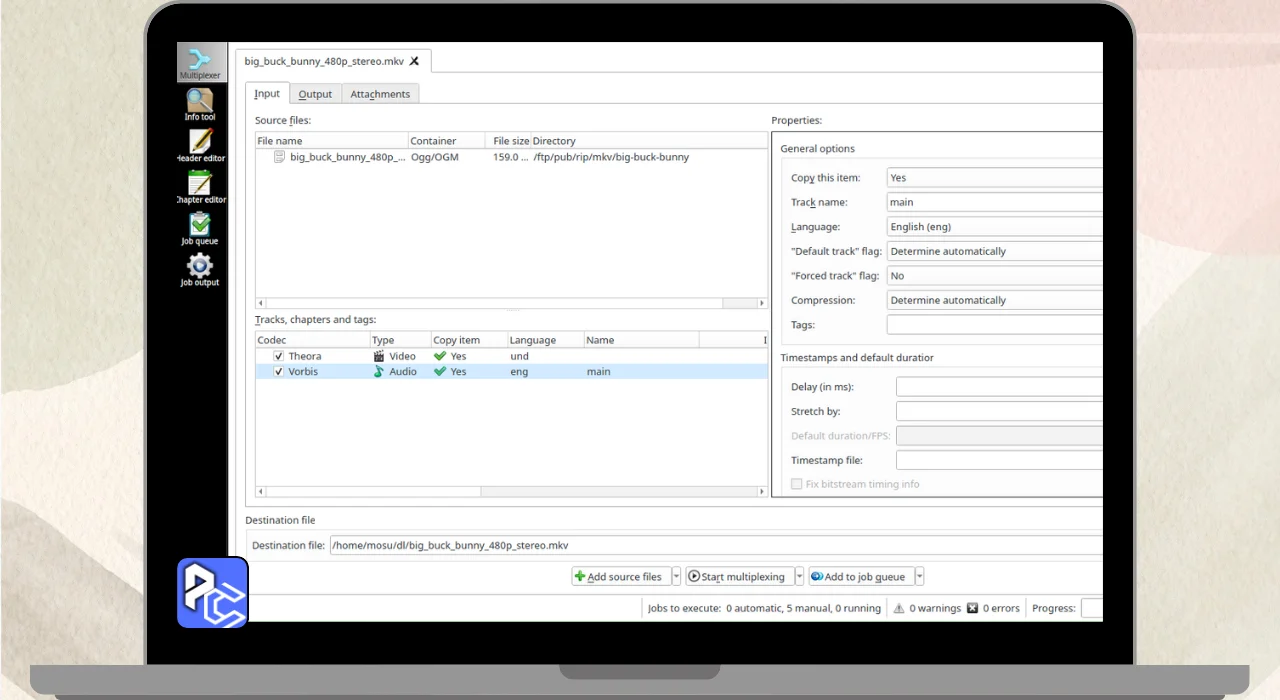Click the Start multiplexing button
Screen dimensions: 1280x700
pos(738,577)
